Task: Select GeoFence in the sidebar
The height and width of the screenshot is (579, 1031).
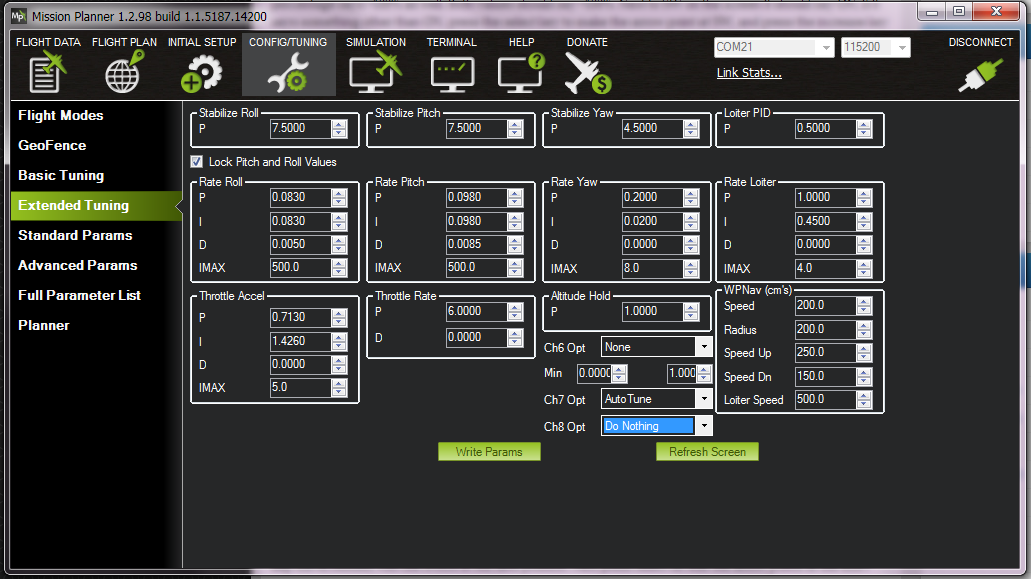Action: point(52,145)
